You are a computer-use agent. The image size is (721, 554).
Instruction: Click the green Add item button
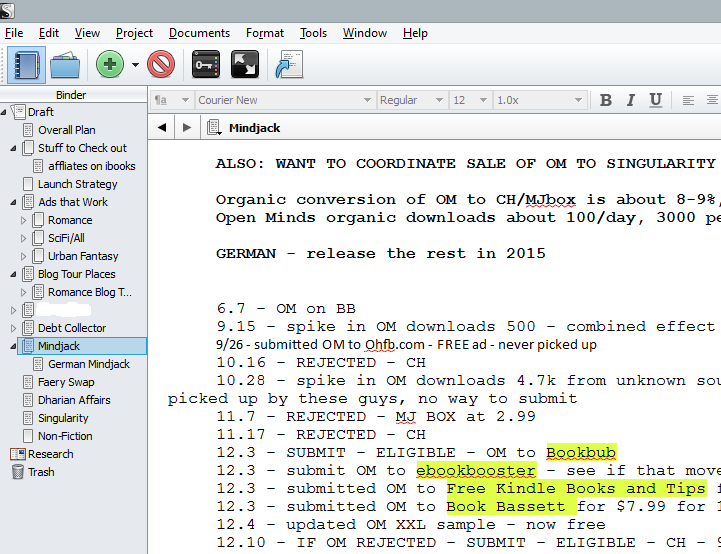click(110, 65)
